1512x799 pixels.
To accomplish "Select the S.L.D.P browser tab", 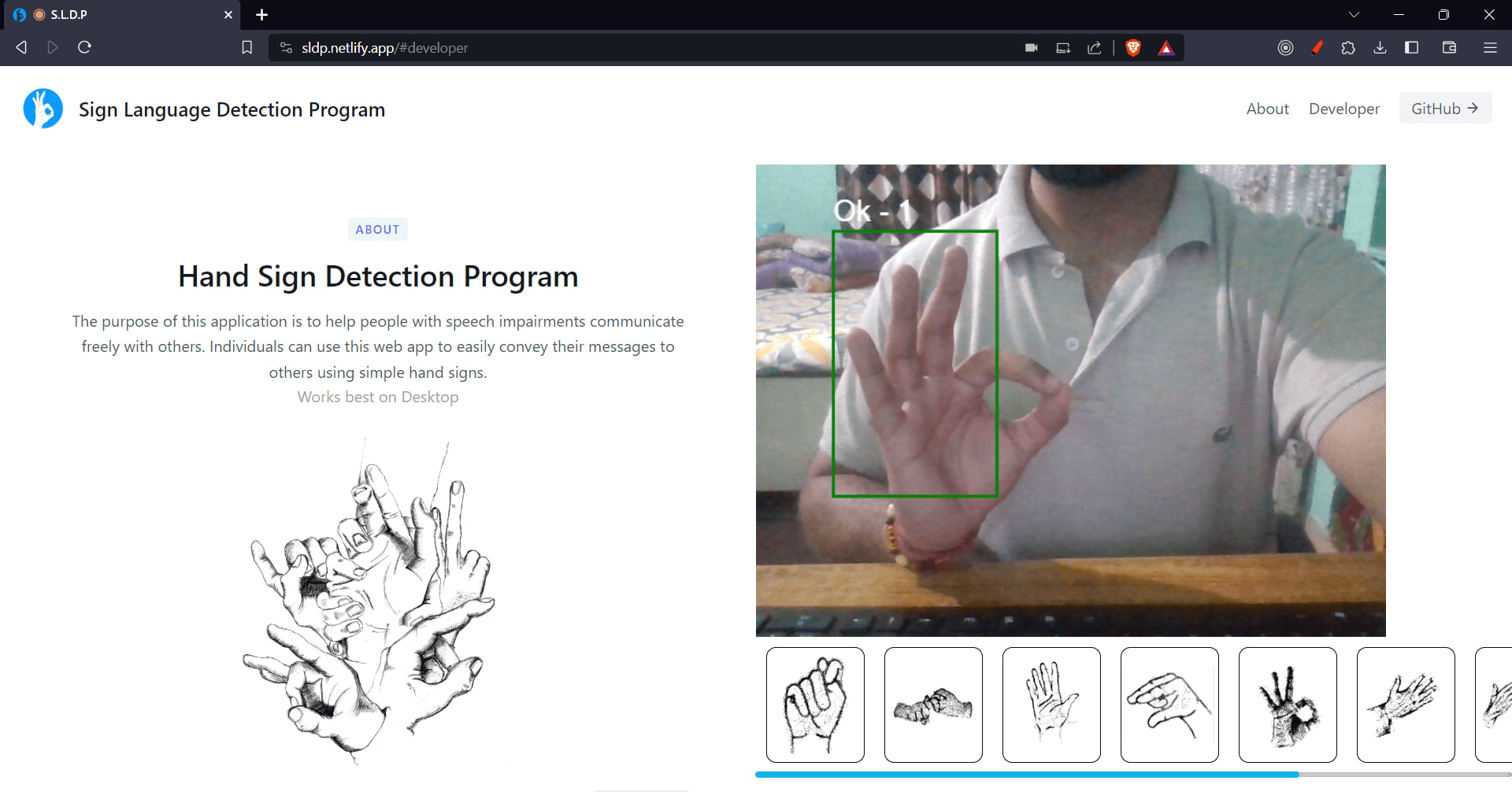I will (x=120, y=15).
